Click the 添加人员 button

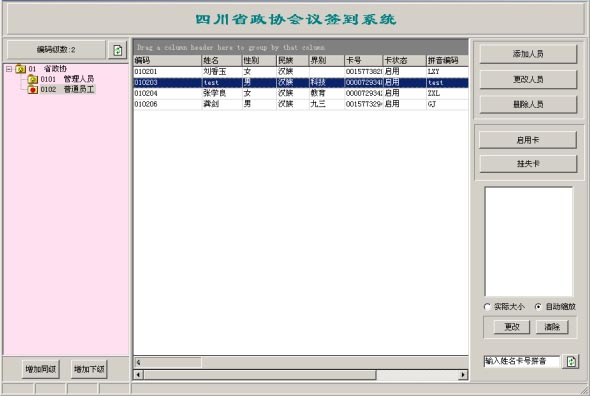coord(528,54)
